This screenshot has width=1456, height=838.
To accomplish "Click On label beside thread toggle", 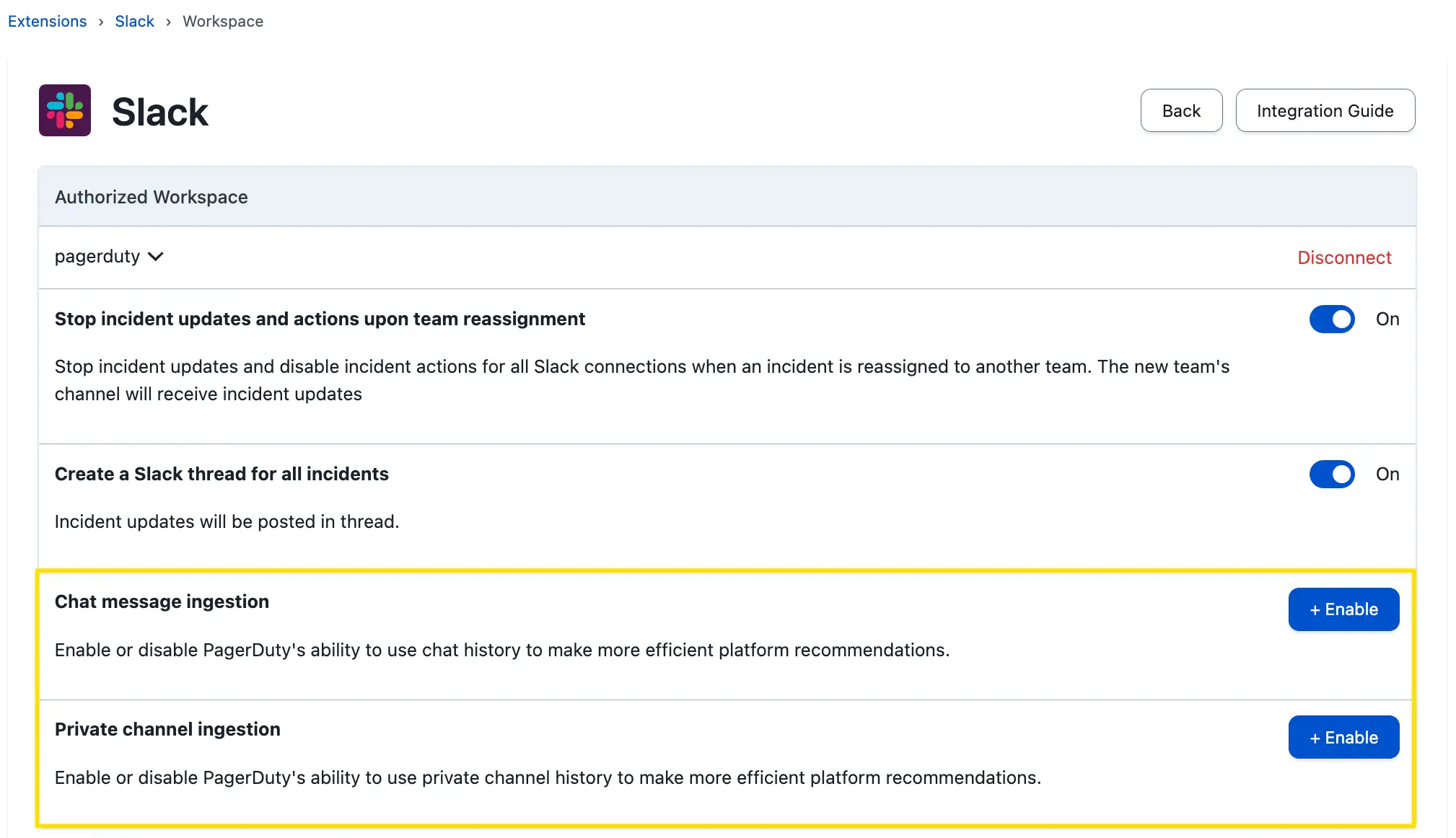I will pos(1387,474).
